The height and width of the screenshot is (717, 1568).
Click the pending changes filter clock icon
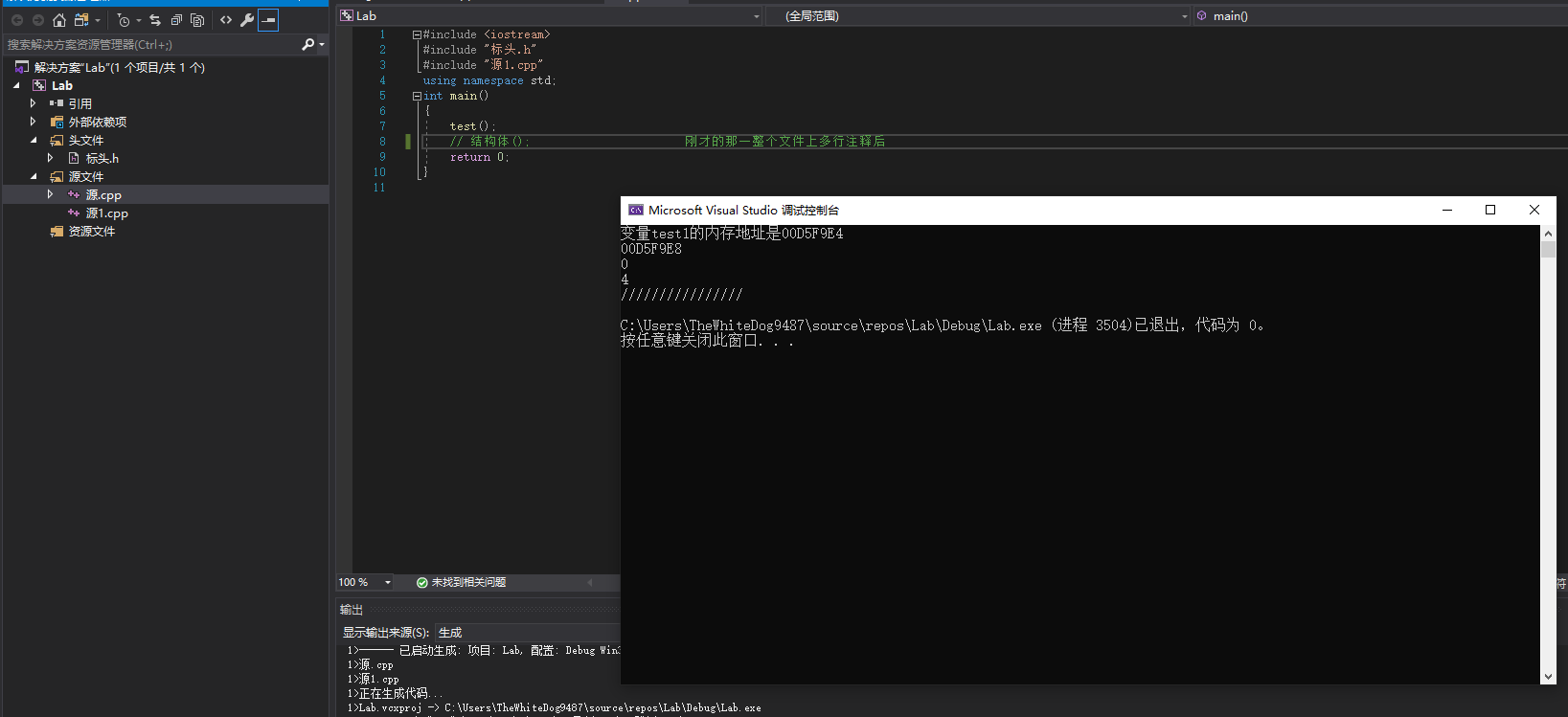click(x=124, y=20)
